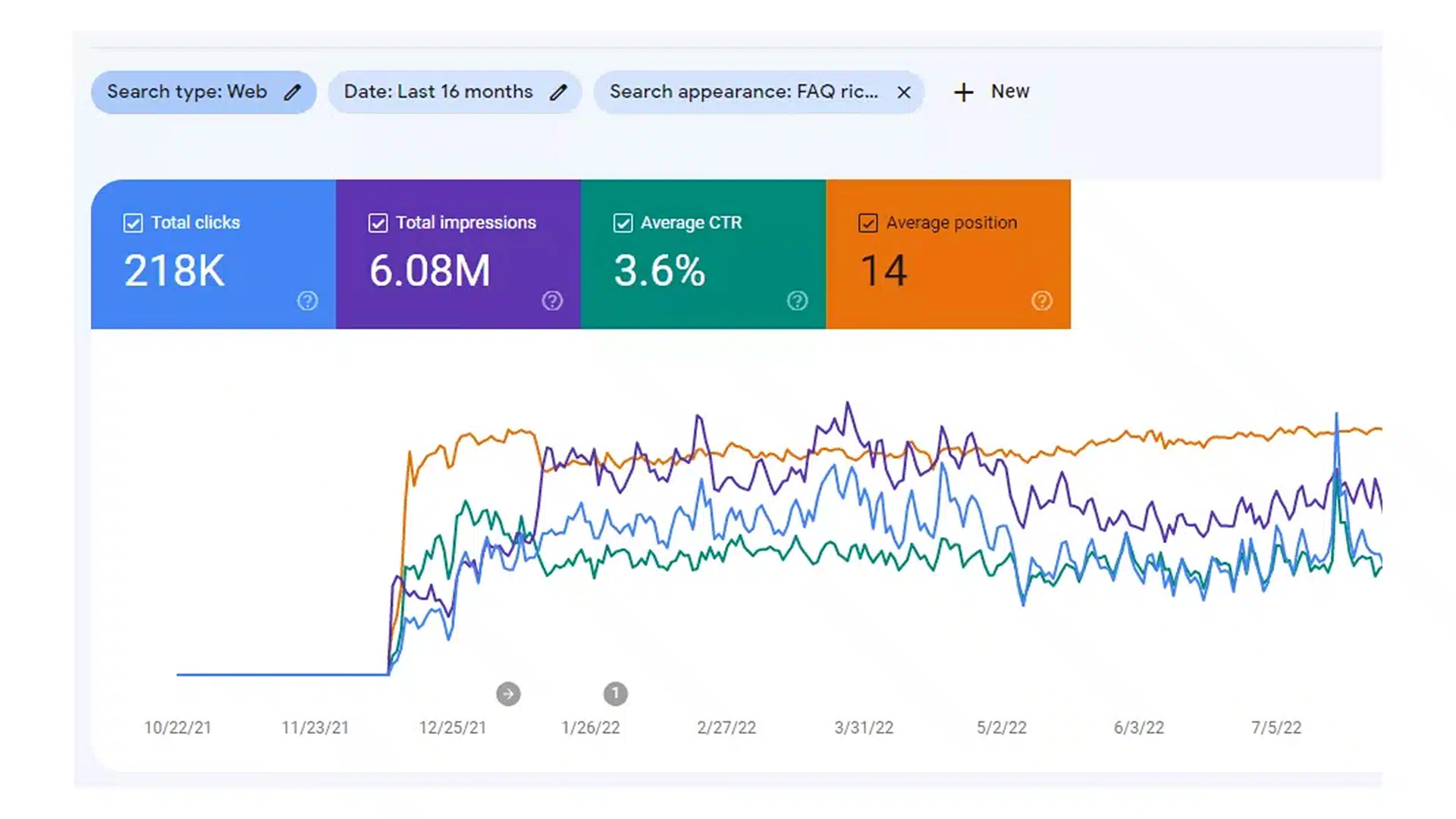1456x819 pixels.
Task: Add a new filter using New button
Action: (990, 91)
